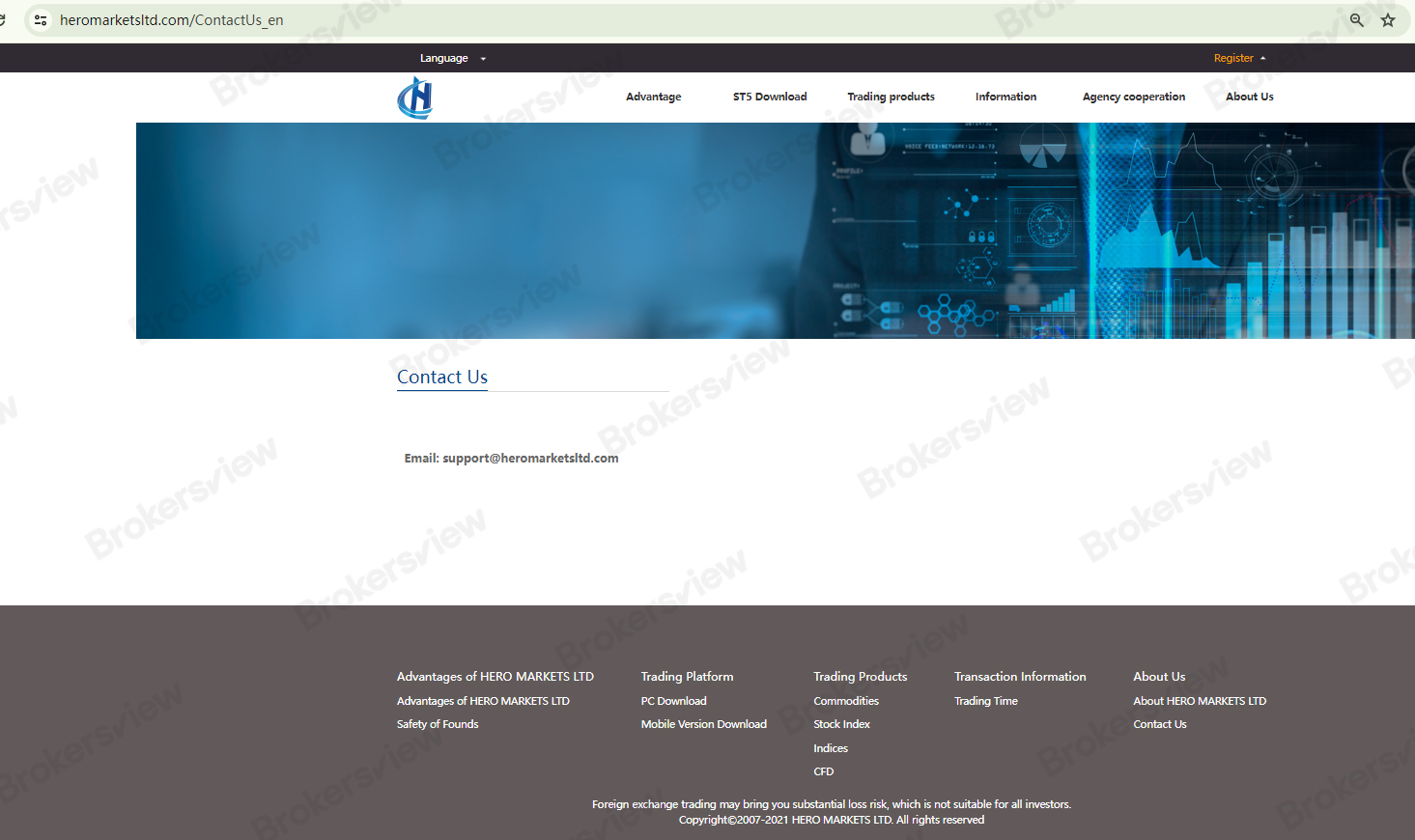Expand the Language dropdown
This screenshot has height=840, width=1415.
tap(451, 58)
